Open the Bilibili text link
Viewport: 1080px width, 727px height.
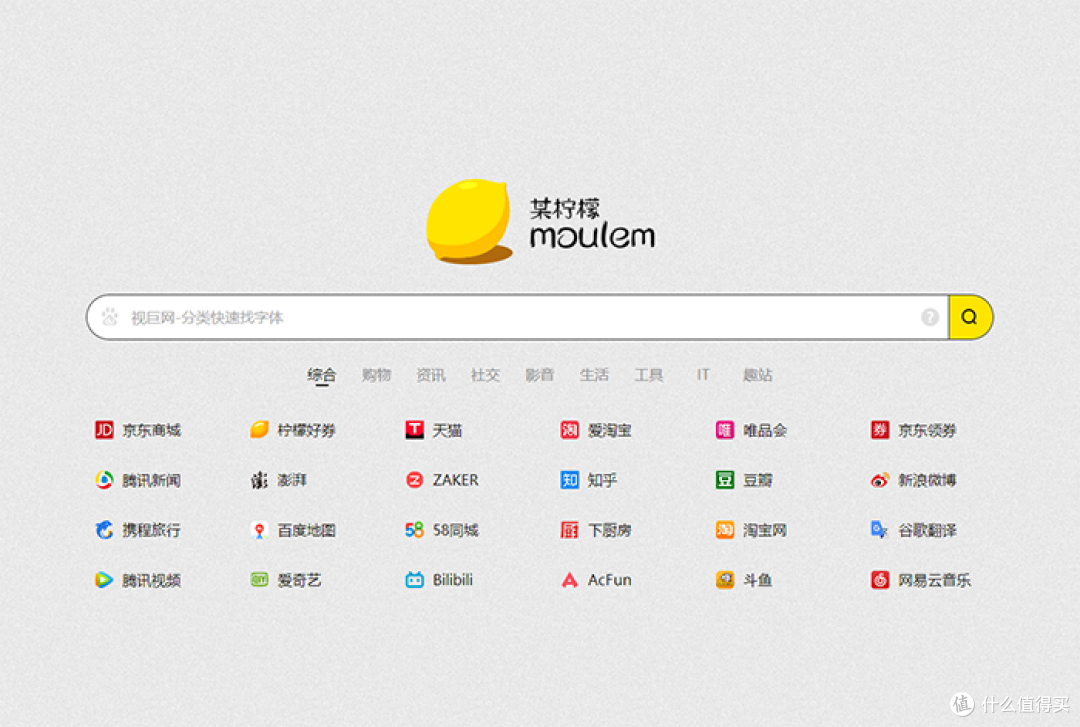pyautogui.click(x=453, y=580)
